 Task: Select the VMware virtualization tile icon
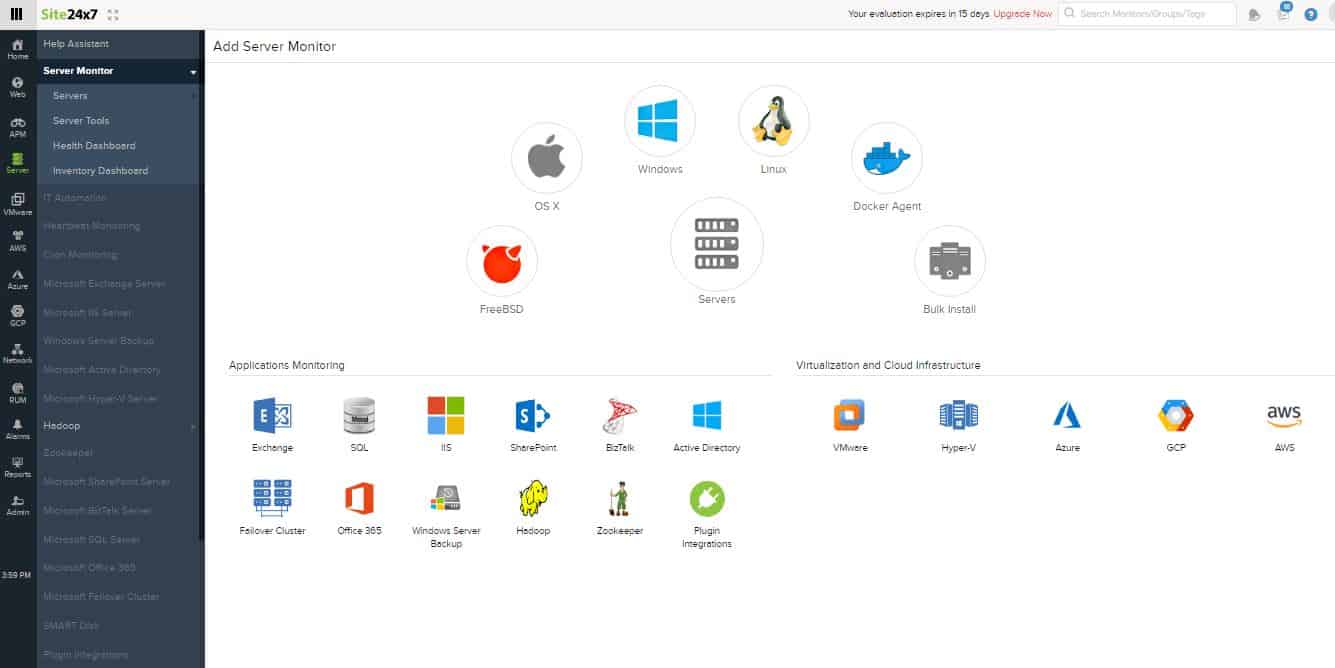[x=849, y=415]
